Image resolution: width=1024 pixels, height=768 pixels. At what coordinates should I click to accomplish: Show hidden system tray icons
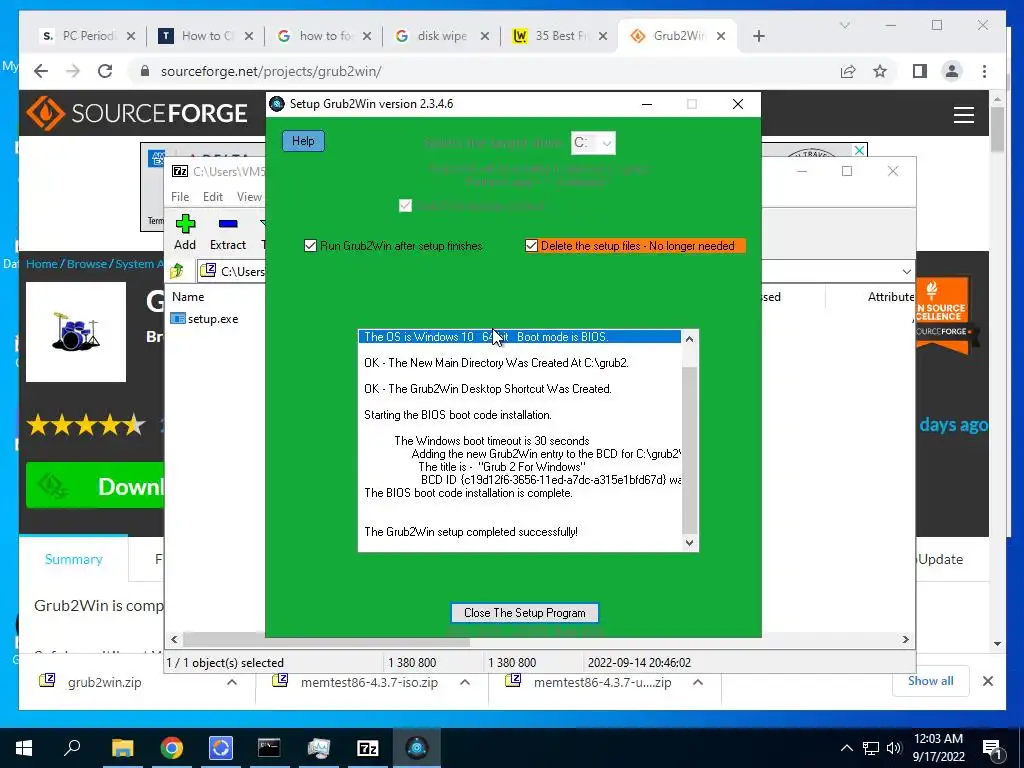click(x=846, y=748)
